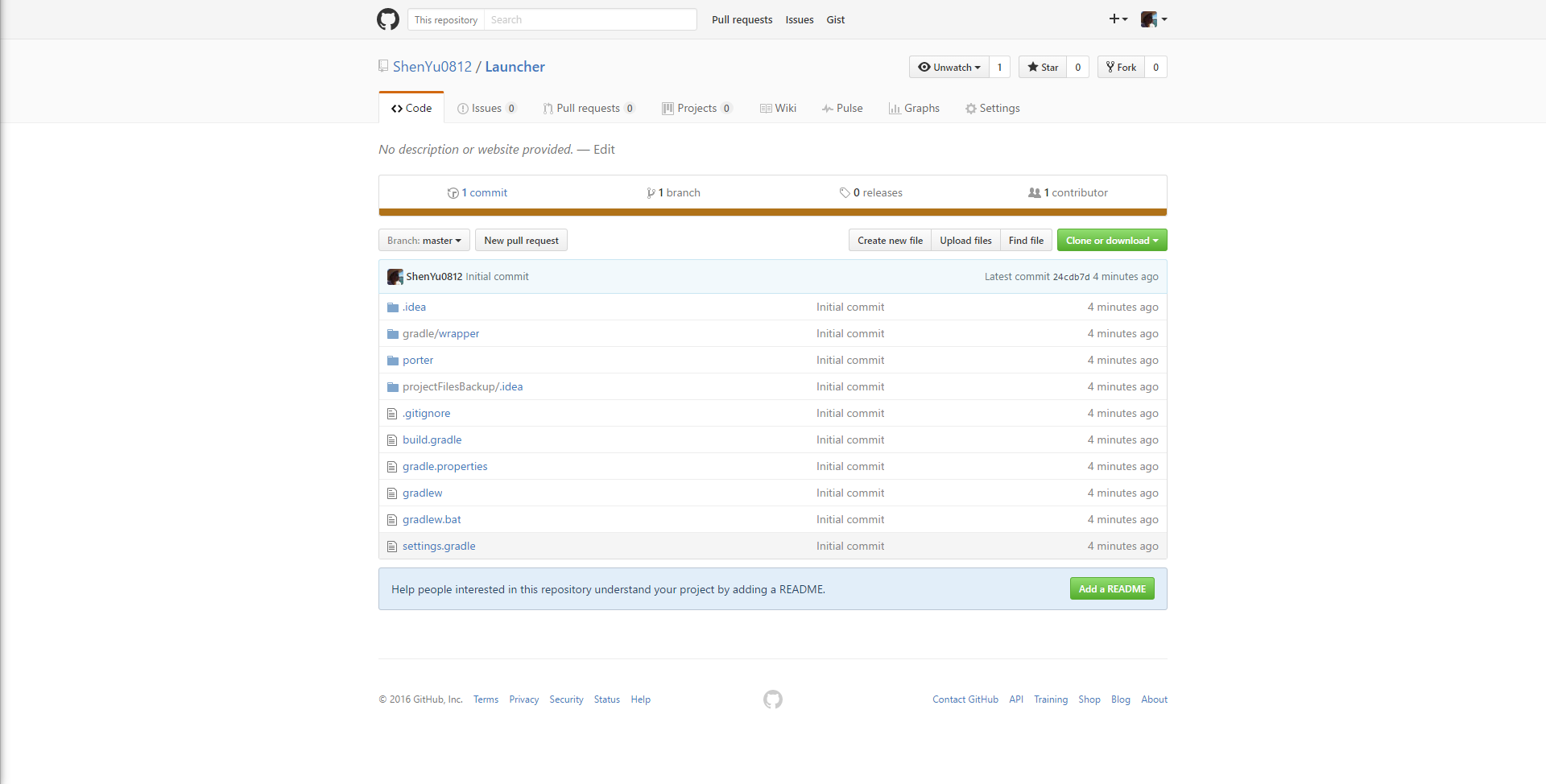The width and height of the screenshot is (1546, 784).
Task: View the 1 branch list
Action: click(x=673, y=192)
